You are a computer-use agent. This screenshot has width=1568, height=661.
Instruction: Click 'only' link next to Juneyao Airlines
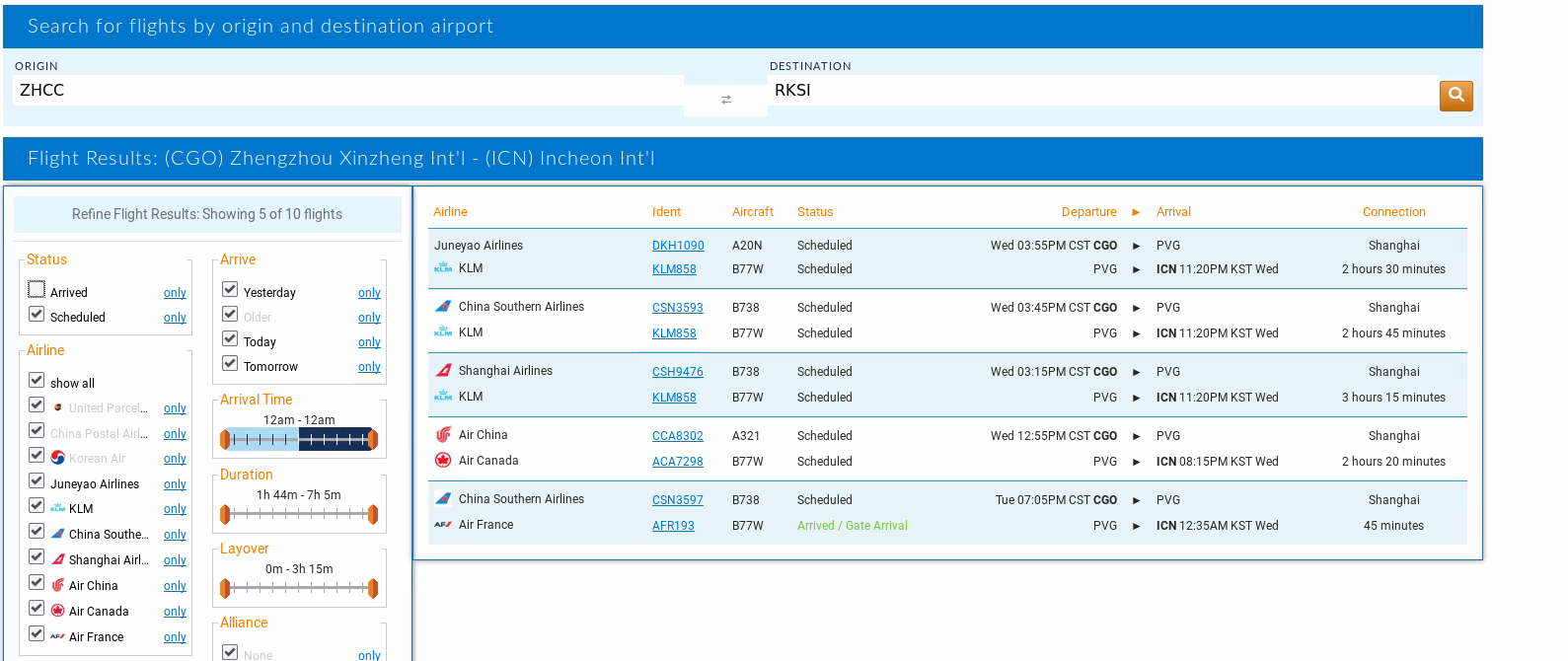(175, 484)
